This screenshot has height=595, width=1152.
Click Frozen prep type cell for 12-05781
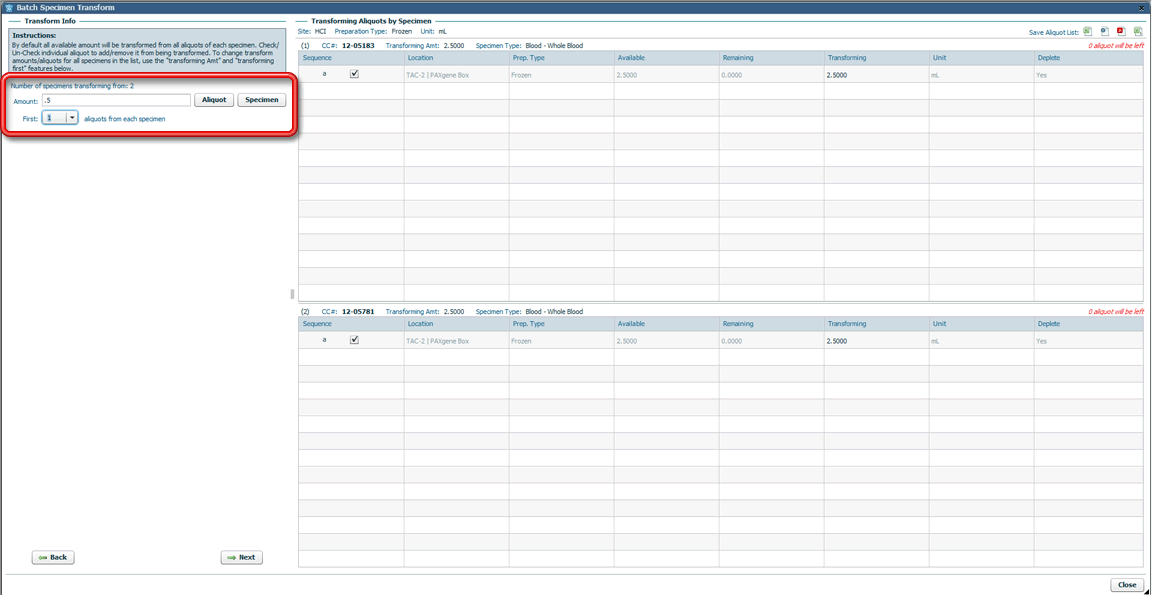coord(561,341)
